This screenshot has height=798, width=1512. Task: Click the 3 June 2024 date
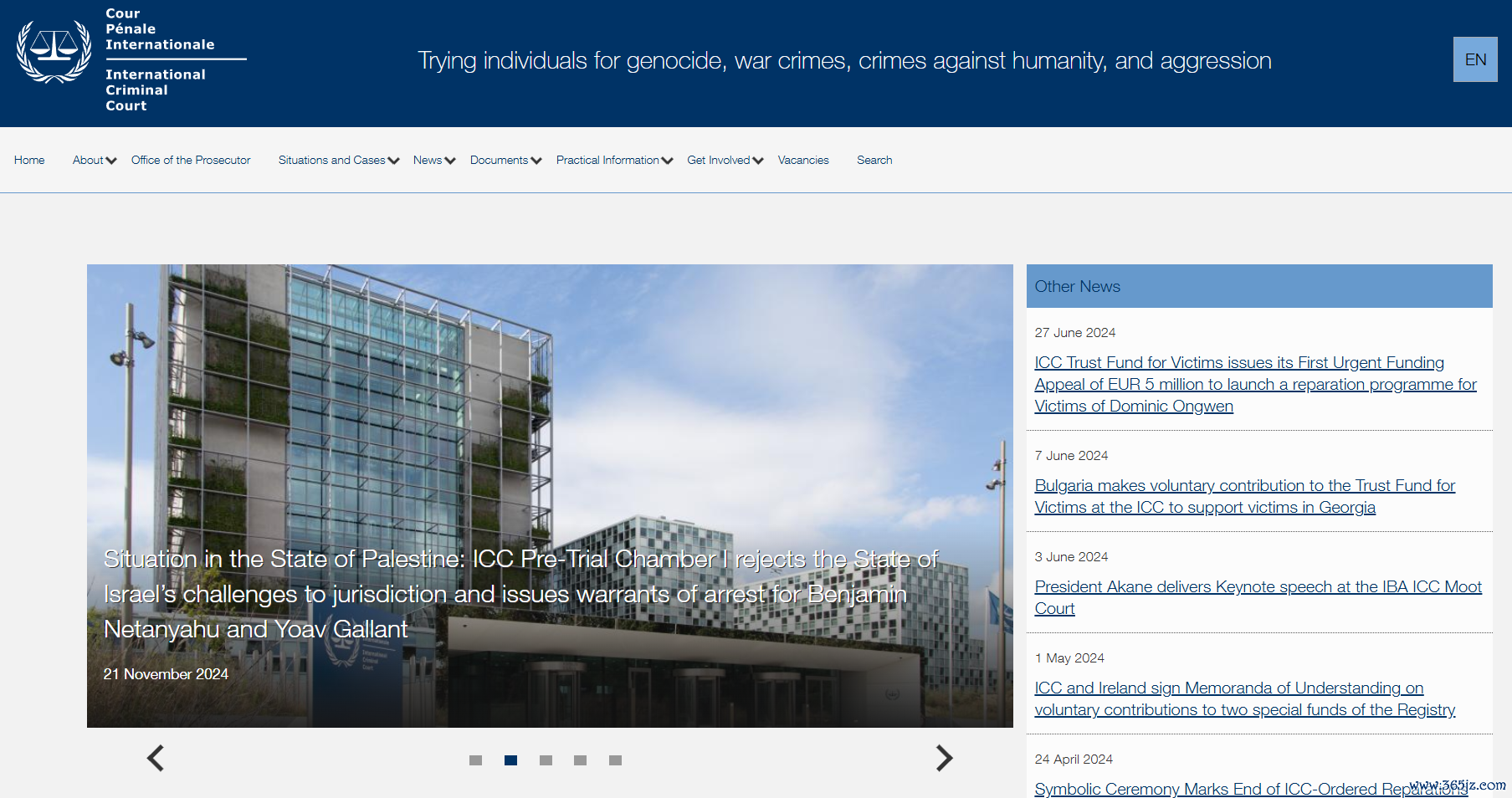click(x=1071, y=557)
